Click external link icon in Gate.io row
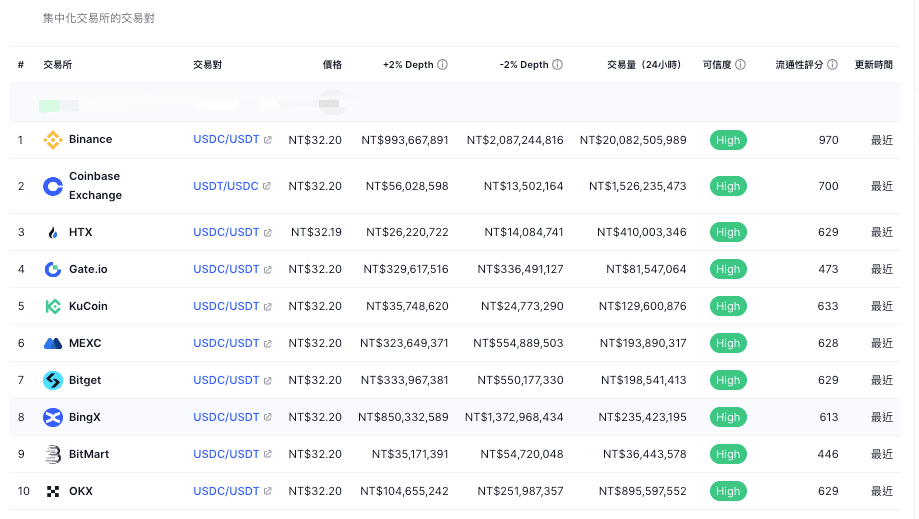Screen dimensions: 919x519 (x=267, y=269)
